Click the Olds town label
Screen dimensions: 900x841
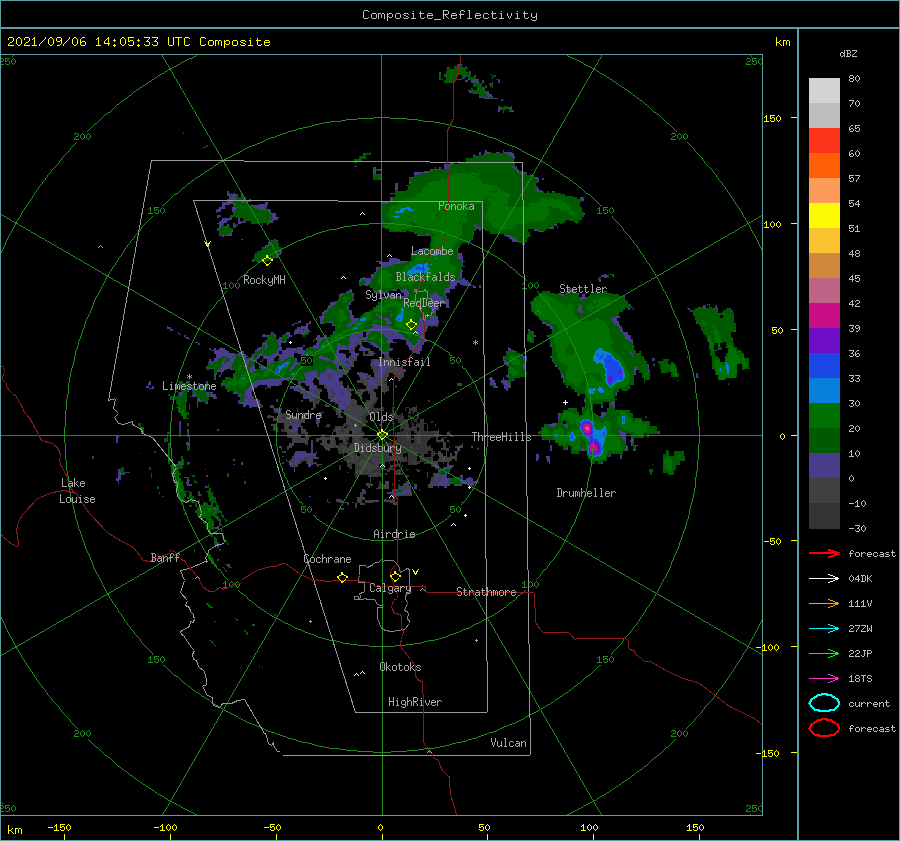pyautogui.click(x=381, y=417)
